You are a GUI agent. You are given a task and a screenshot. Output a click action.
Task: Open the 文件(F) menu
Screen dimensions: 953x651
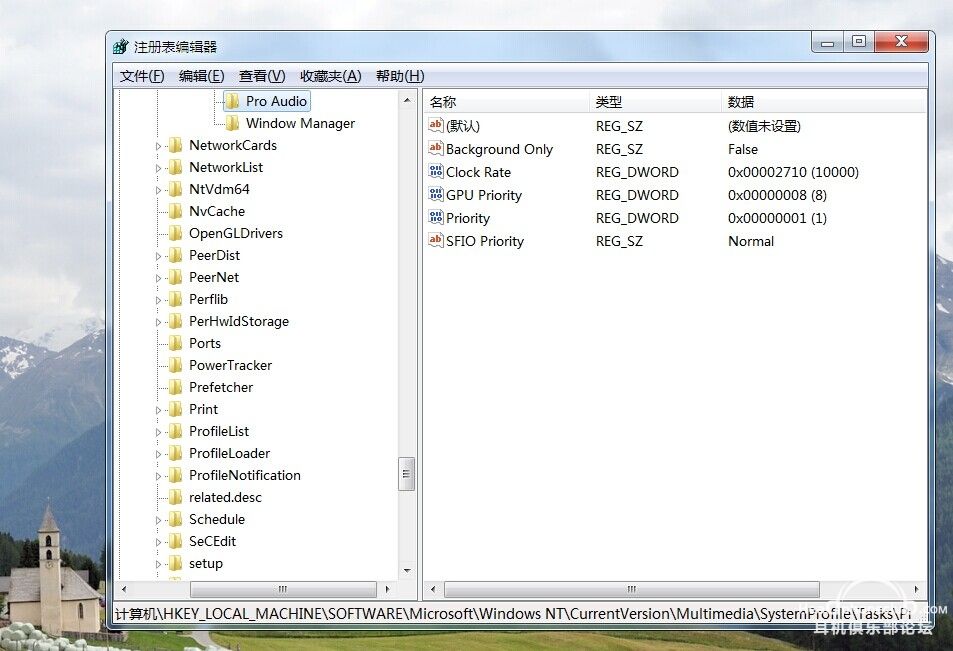[x=142, y=76]
